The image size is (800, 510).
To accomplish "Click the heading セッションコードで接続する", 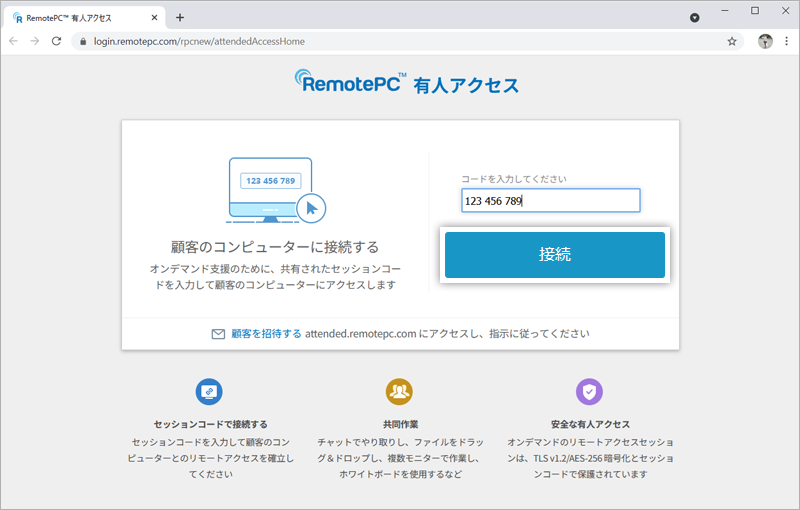I will click(211, 424).
